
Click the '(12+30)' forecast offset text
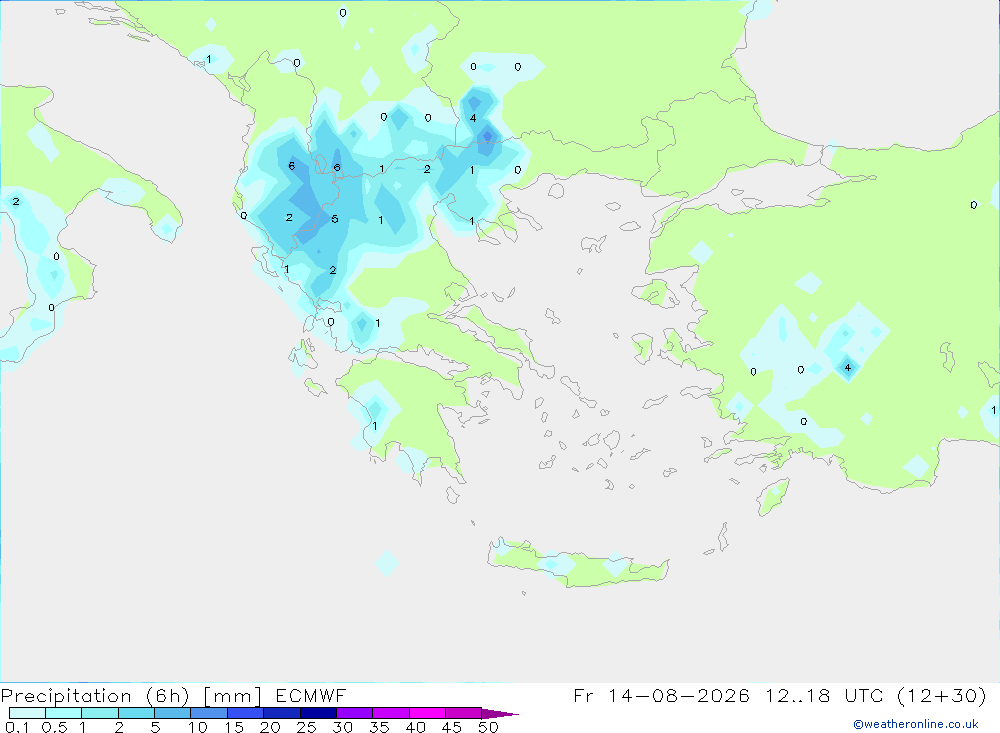tap(941, 695)
